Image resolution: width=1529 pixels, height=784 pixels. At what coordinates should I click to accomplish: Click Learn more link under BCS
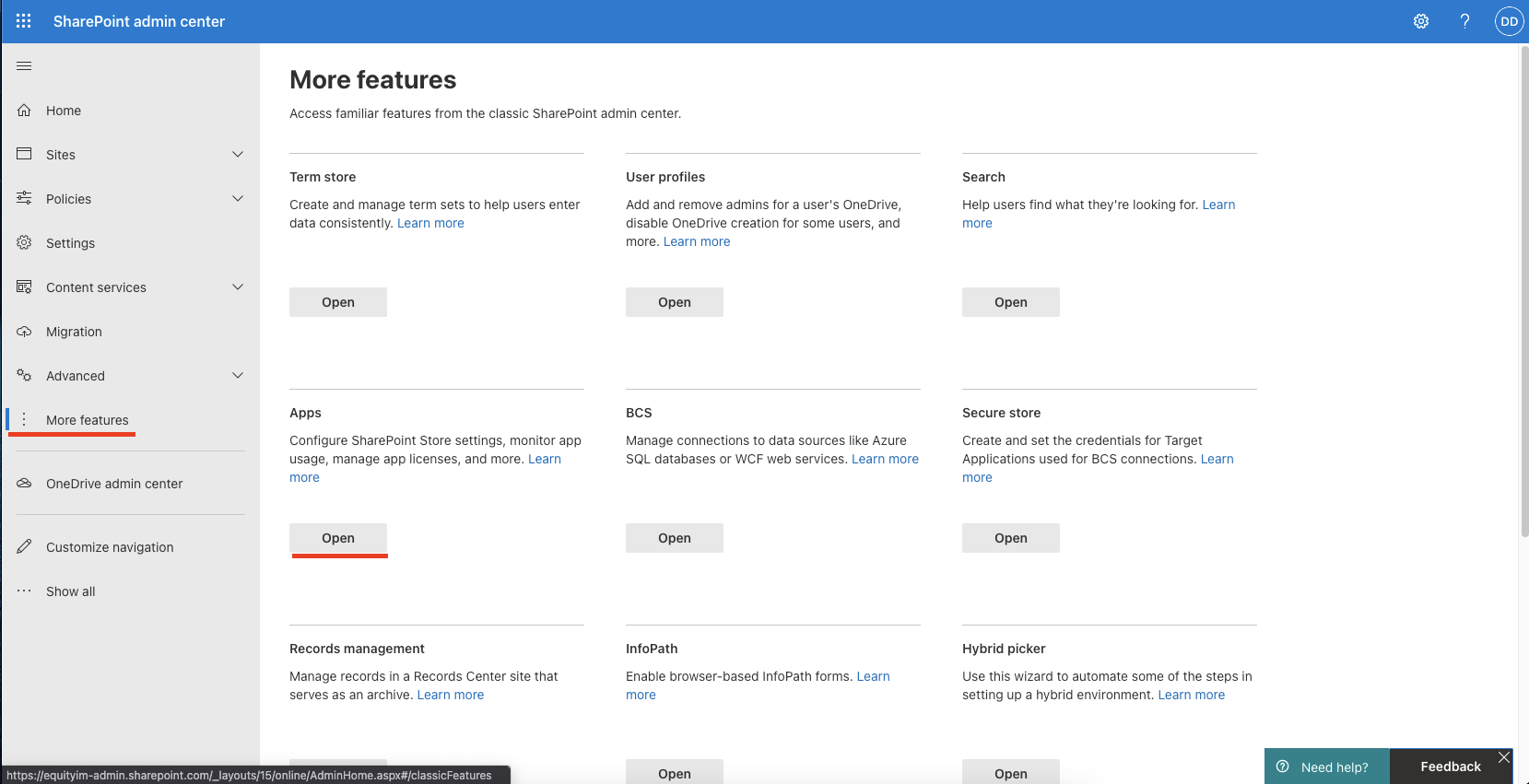885,459
